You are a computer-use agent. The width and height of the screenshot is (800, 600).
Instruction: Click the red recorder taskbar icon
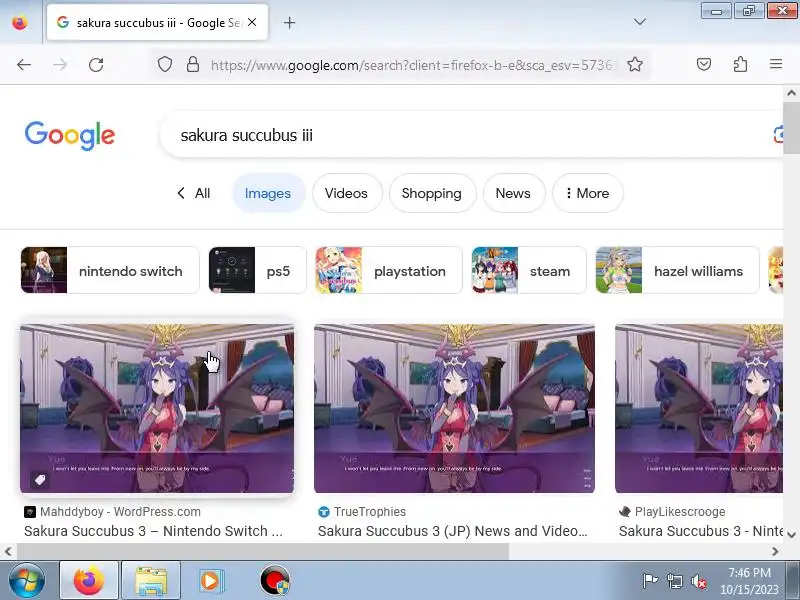click(274, 580)
